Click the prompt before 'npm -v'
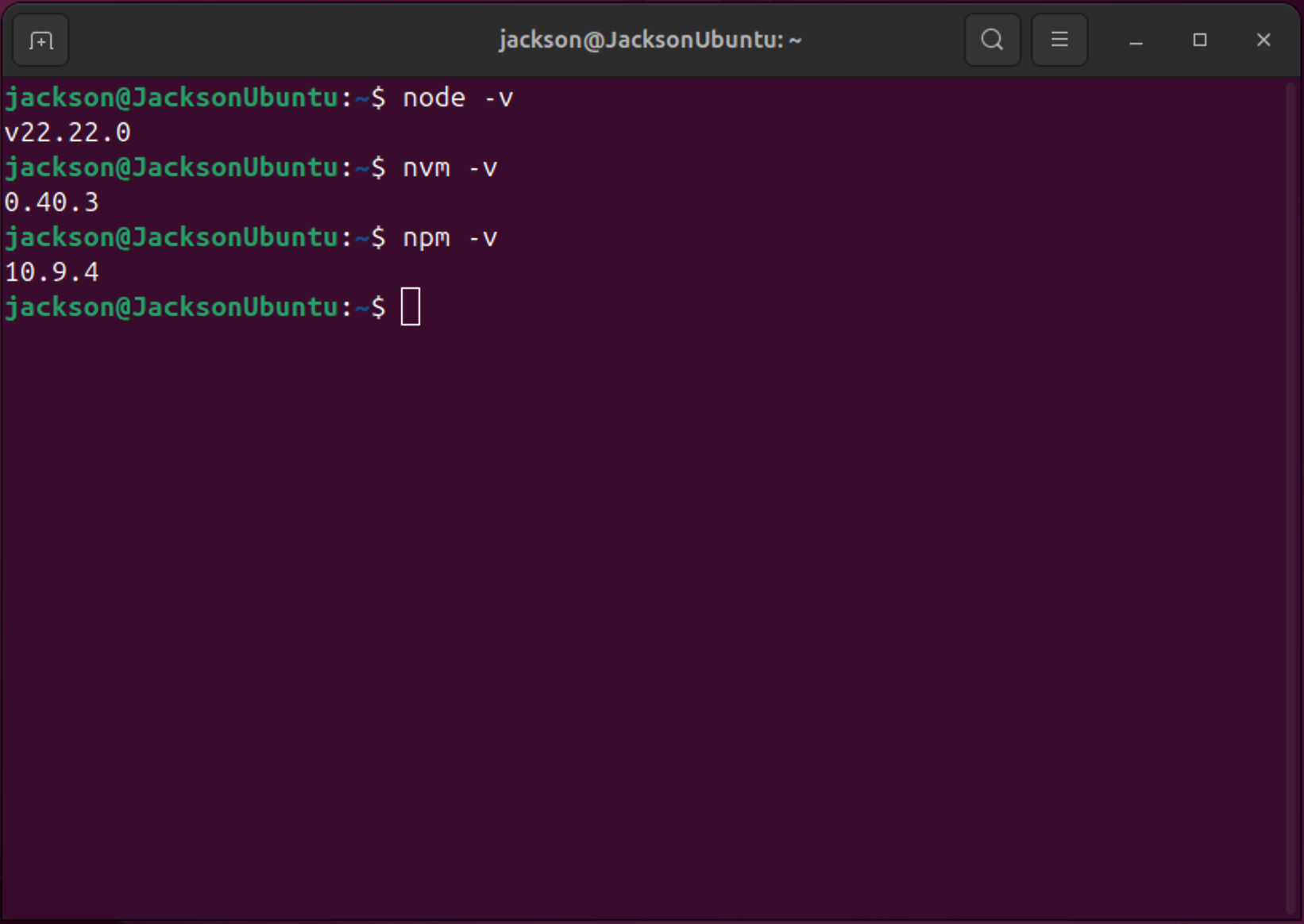The height and width of the screenshot is (924, 1304). click(195, 237)
